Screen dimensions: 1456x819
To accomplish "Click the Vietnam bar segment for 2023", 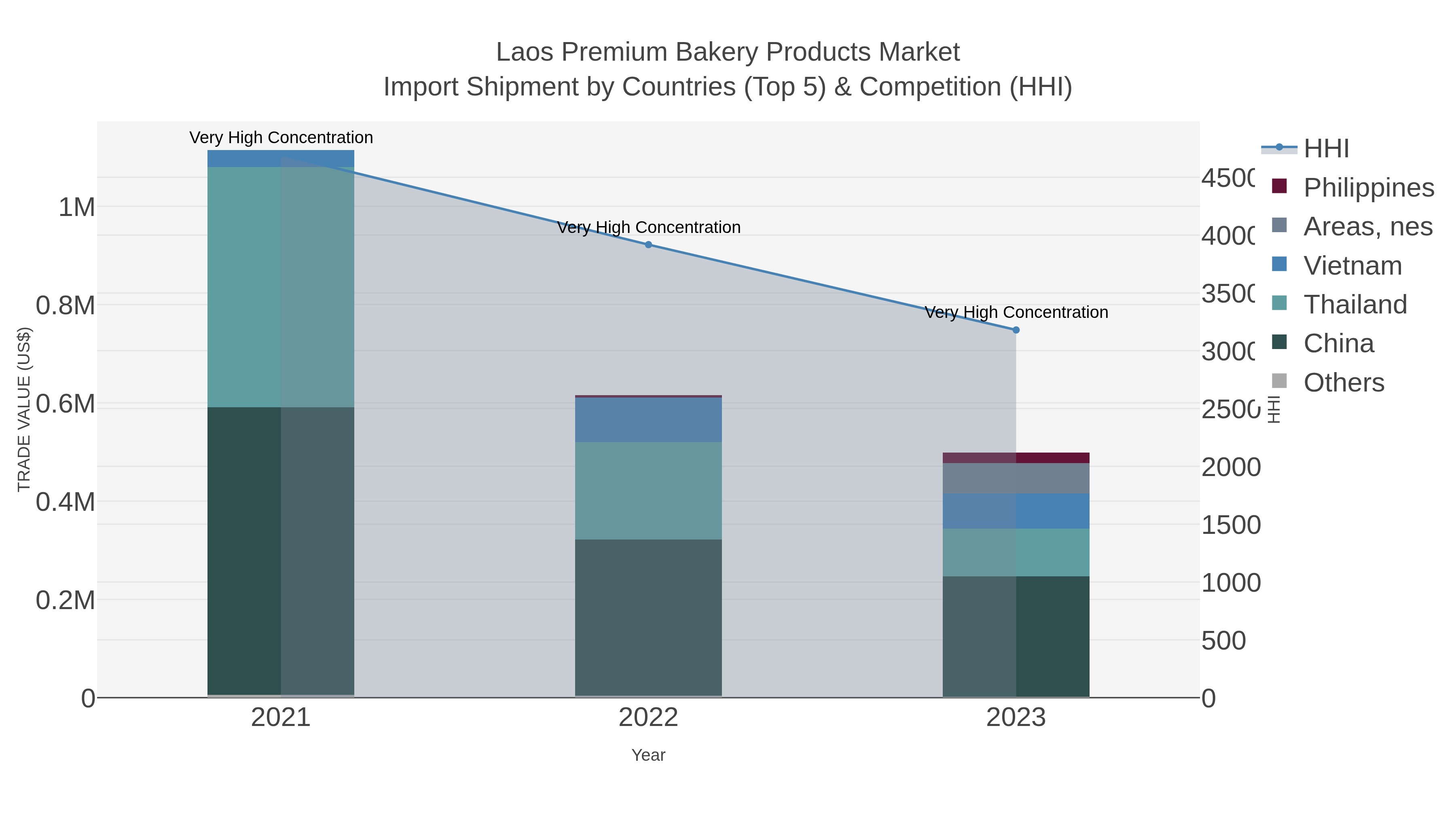I will coord(1016,512).
